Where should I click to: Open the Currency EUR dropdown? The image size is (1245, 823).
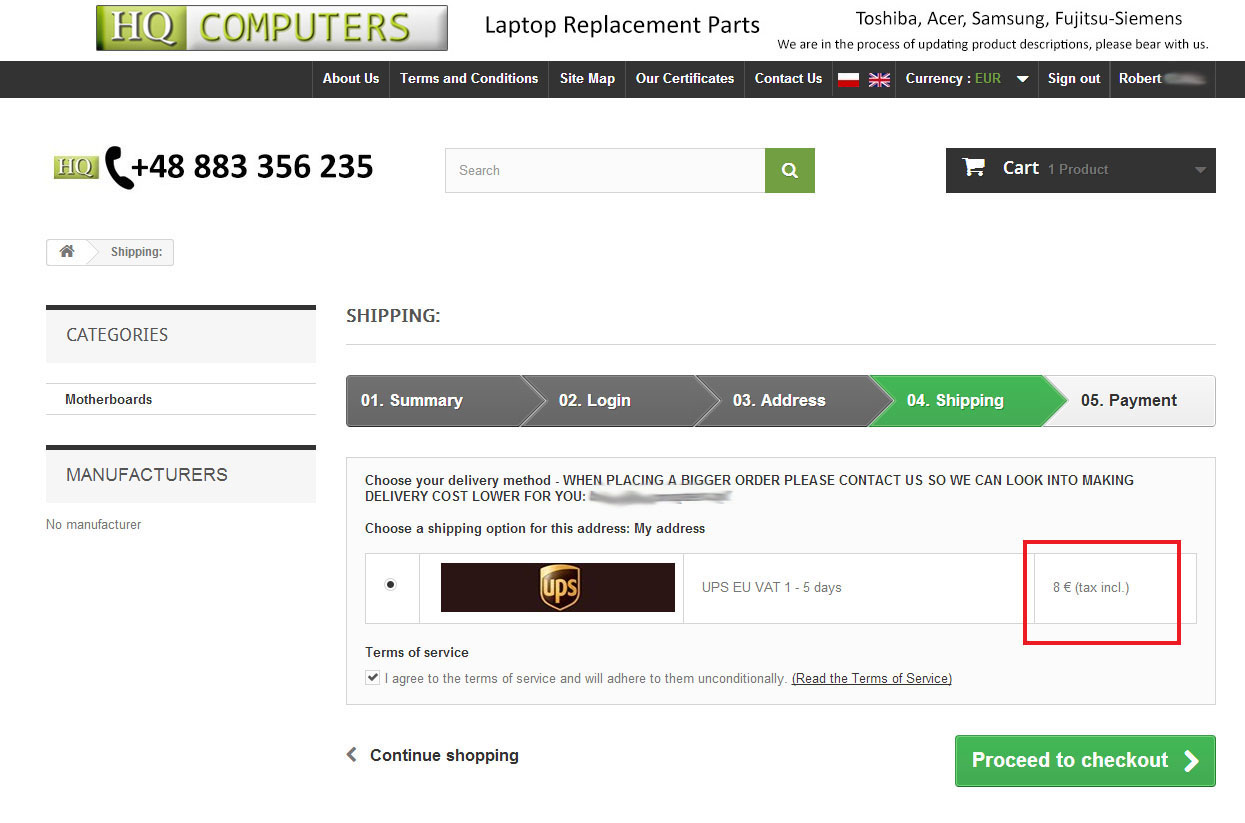click(967, 79)
